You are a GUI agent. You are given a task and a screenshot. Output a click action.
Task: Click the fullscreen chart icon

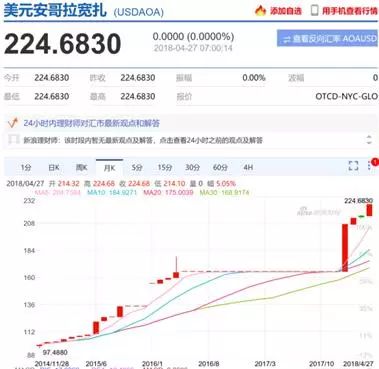(353, 165)
